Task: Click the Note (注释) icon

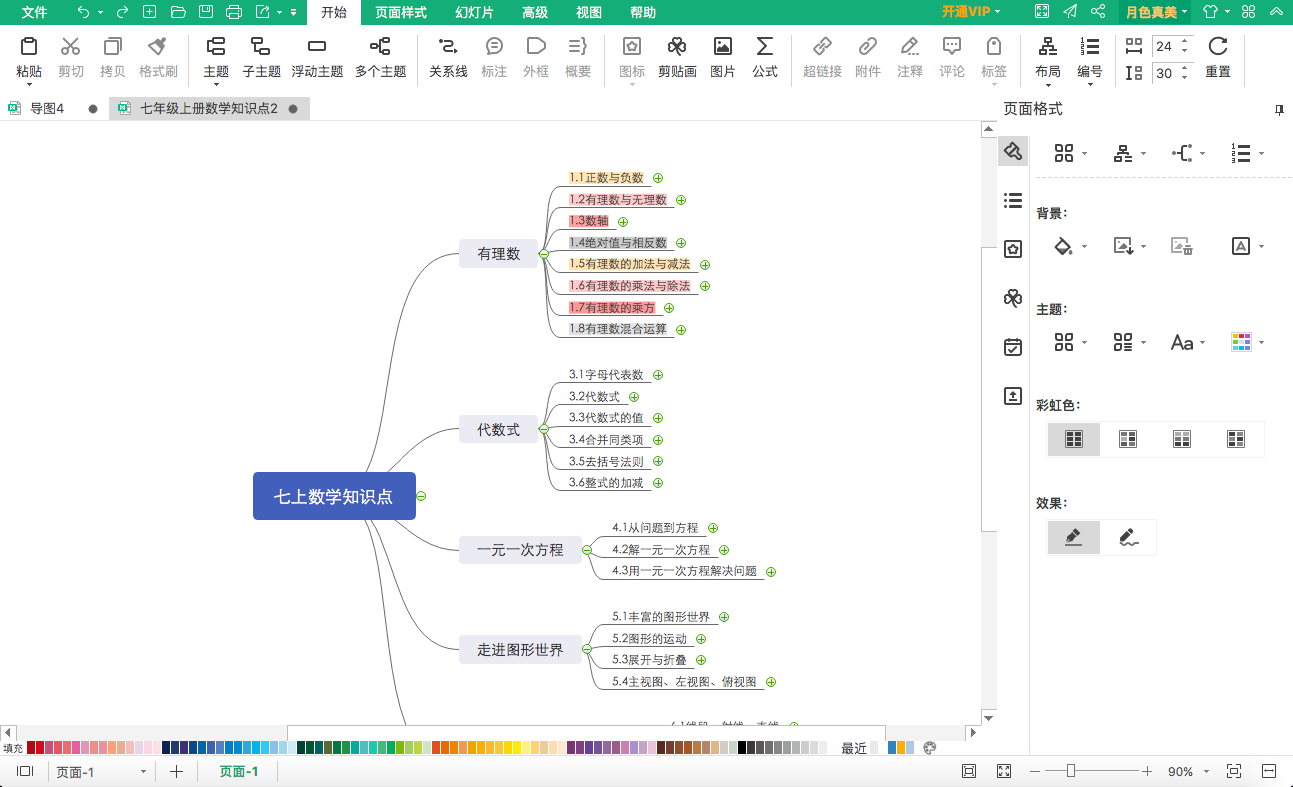Action: 909,46
